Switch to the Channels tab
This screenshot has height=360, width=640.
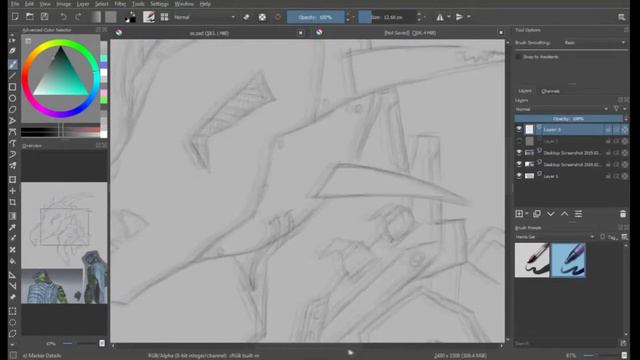550,91
